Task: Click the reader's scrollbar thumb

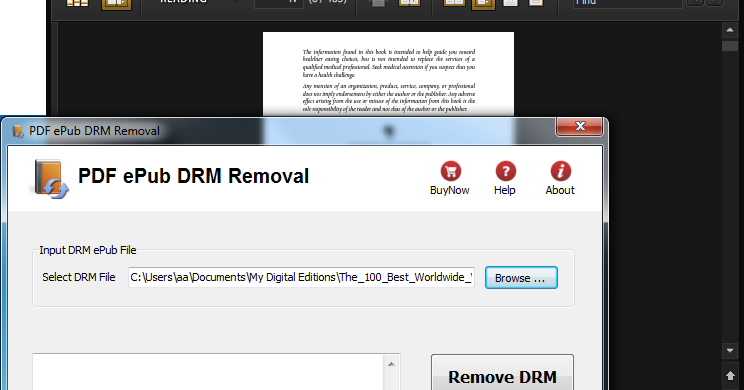Action: (x=730, y=46)
